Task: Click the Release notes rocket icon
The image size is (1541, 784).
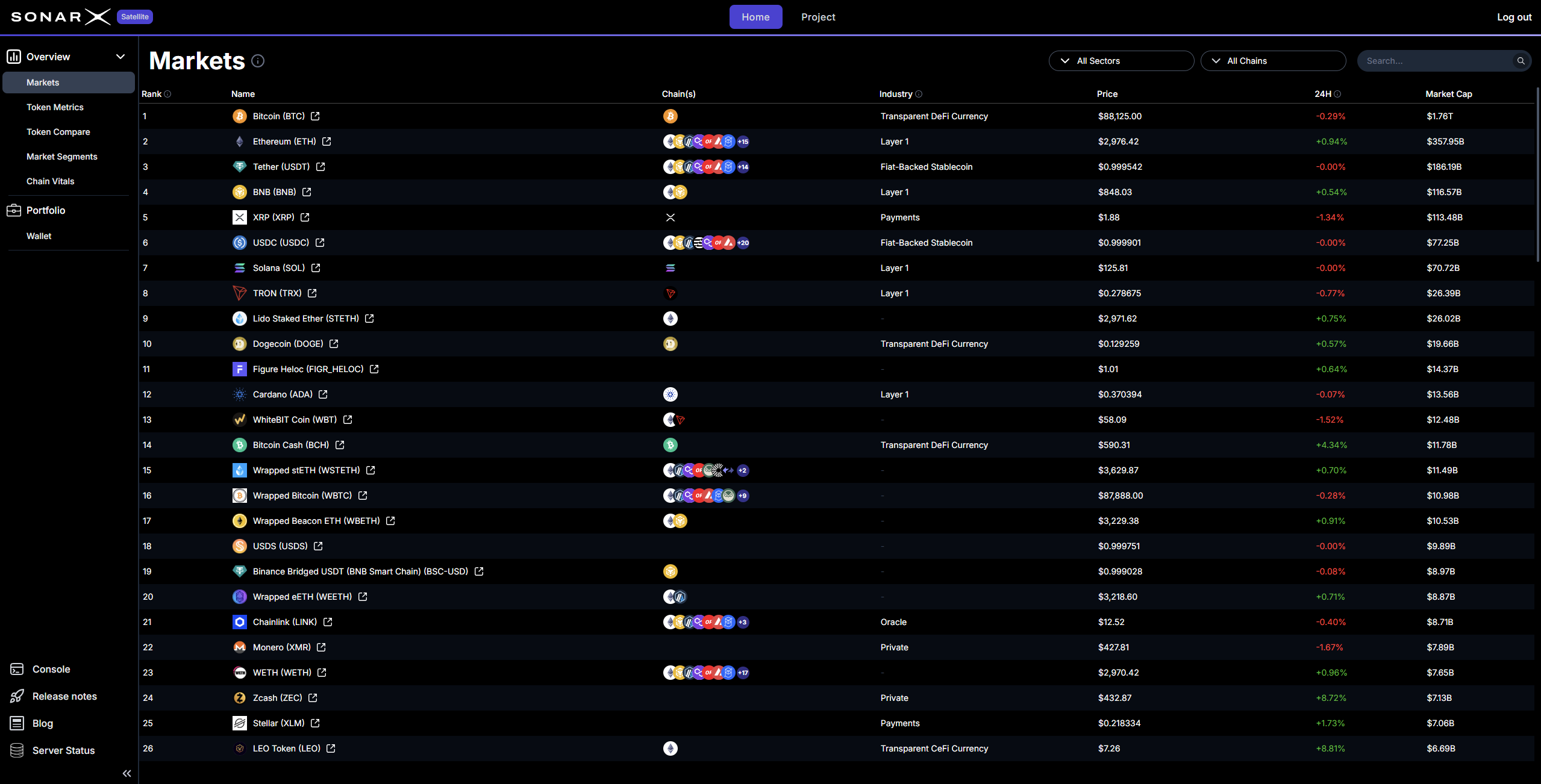Action: [x=17, y=695]
